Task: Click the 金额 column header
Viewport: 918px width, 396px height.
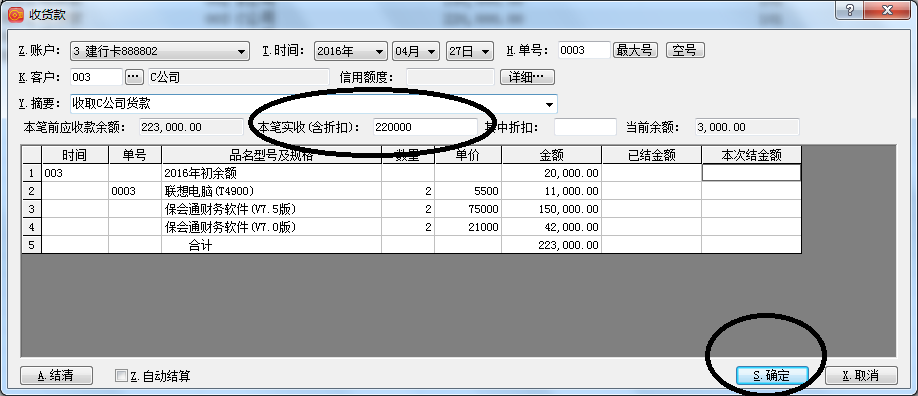Action: [x=552, y=155]
